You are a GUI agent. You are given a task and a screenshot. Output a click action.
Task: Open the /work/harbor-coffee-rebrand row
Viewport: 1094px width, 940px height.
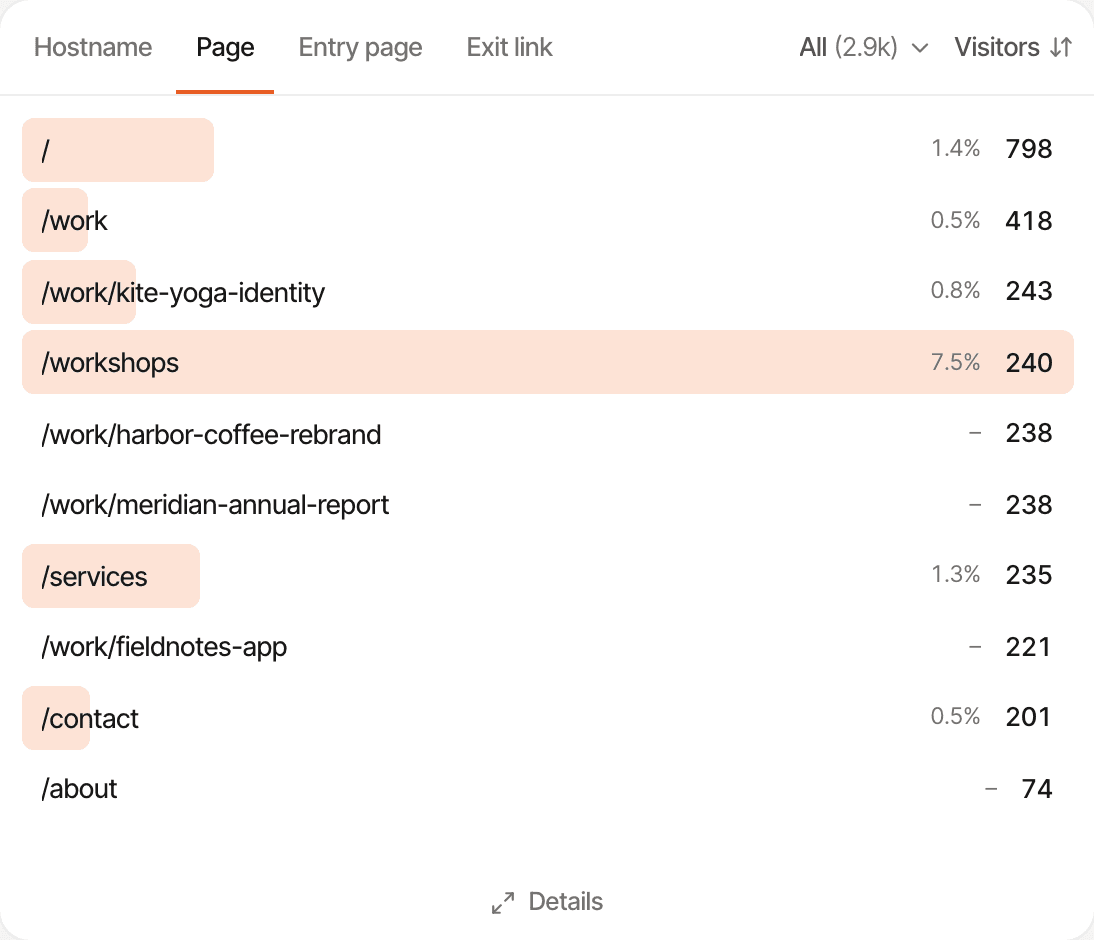pos(547,434)
